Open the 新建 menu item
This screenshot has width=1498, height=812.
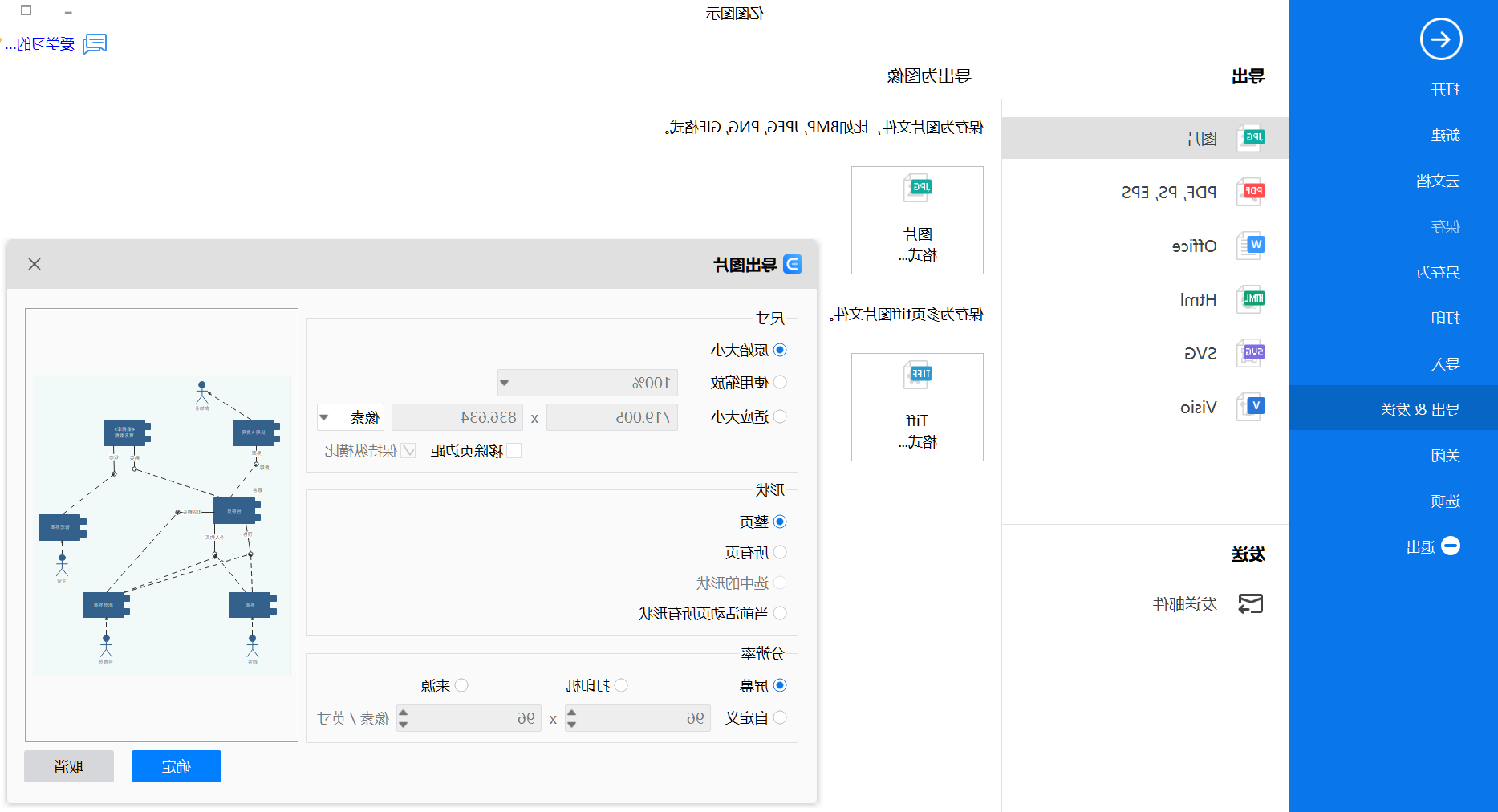1445,135
